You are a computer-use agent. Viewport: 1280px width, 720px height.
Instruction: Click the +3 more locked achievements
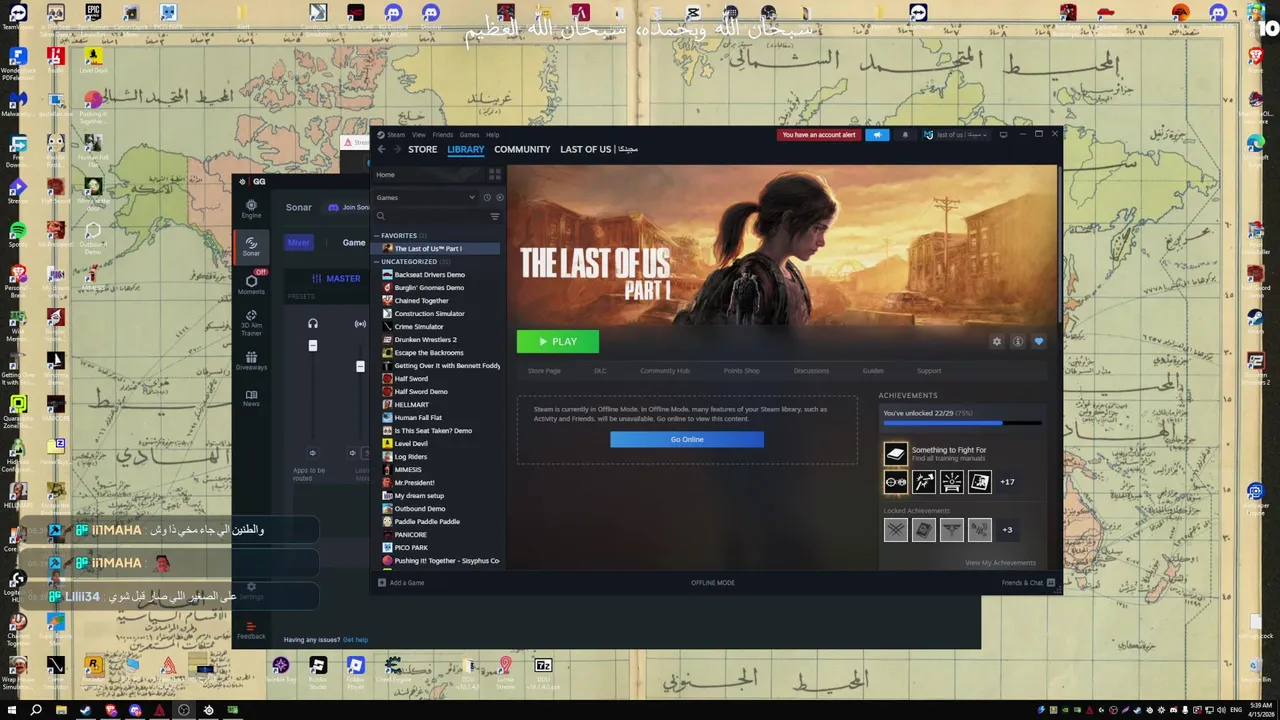point(1007,530)
